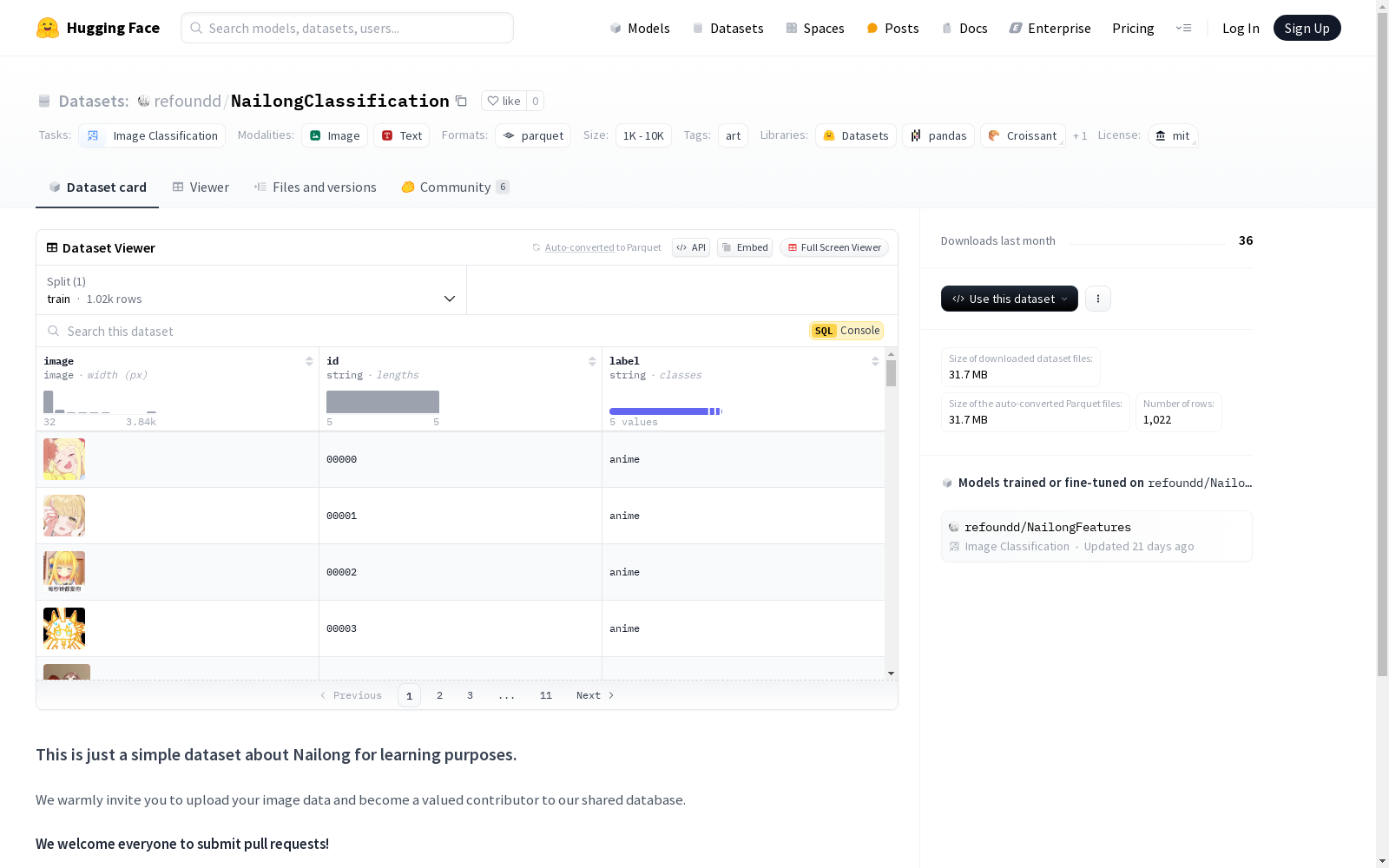
Task: Click the Hugging Face logo icon
Action: point(48,28)
